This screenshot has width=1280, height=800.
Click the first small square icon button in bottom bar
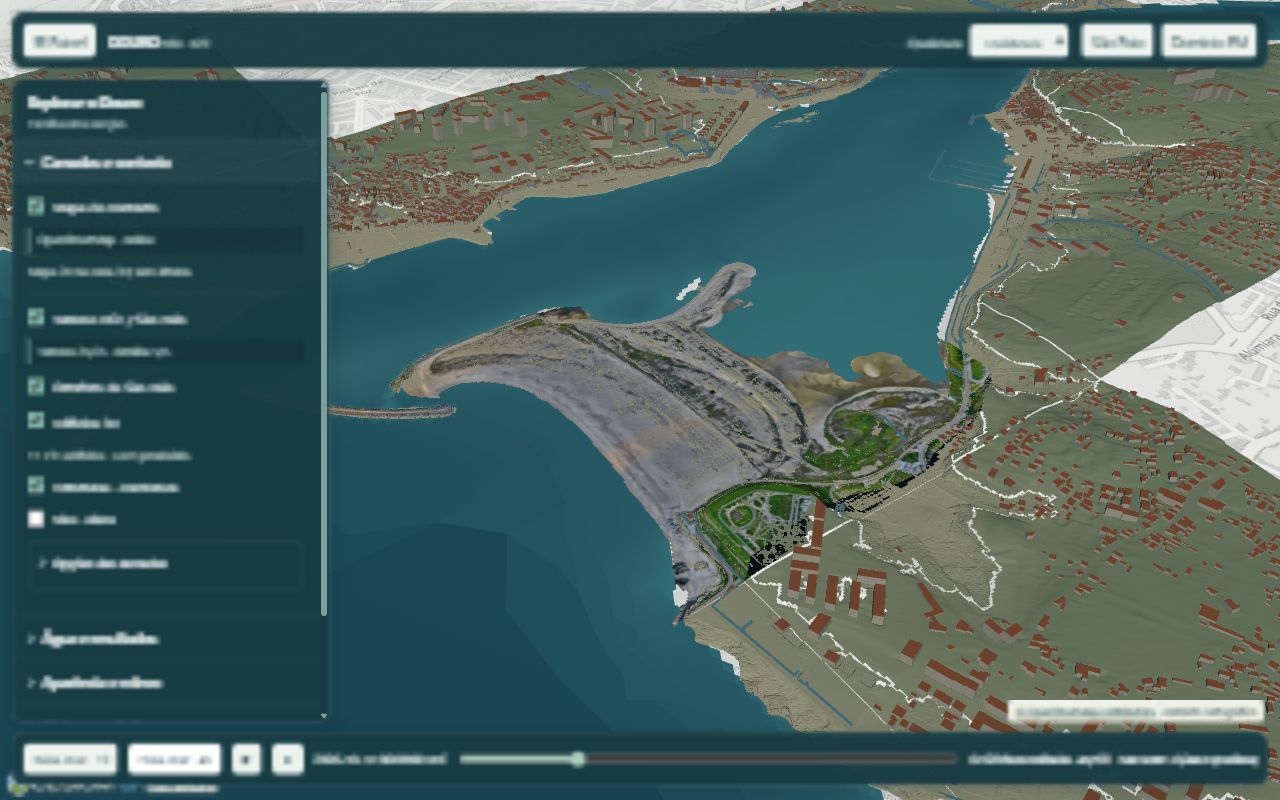pos(246,760)
